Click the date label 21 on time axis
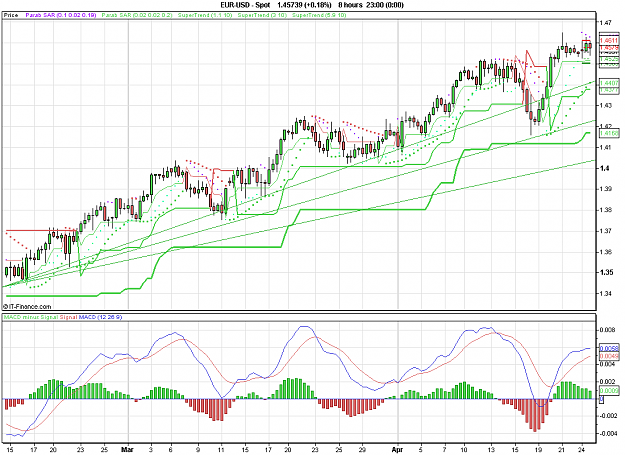Screen dimensions: 625x455 [562, 450]
